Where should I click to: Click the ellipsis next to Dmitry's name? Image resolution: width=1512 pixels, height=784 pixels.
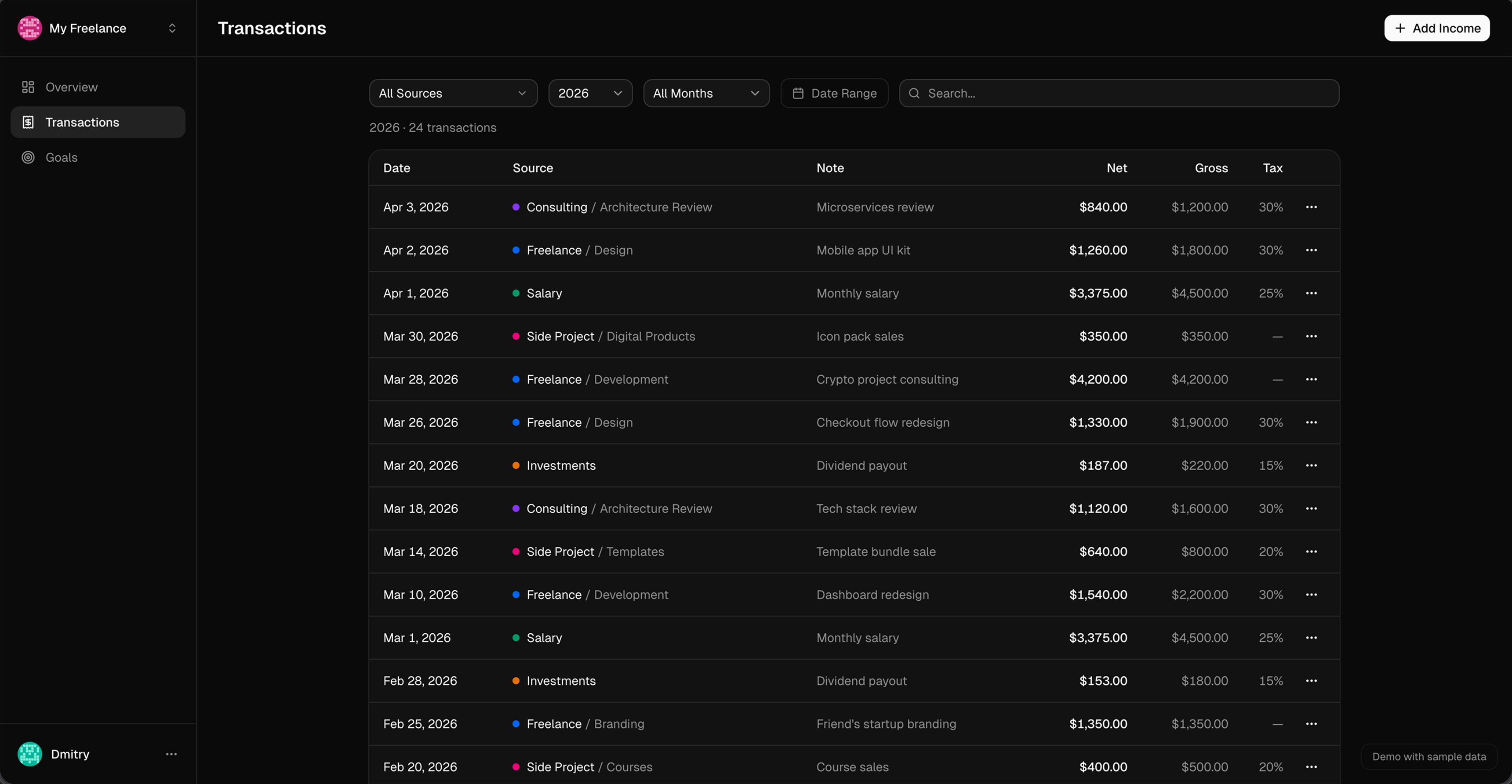click(171, 754)
